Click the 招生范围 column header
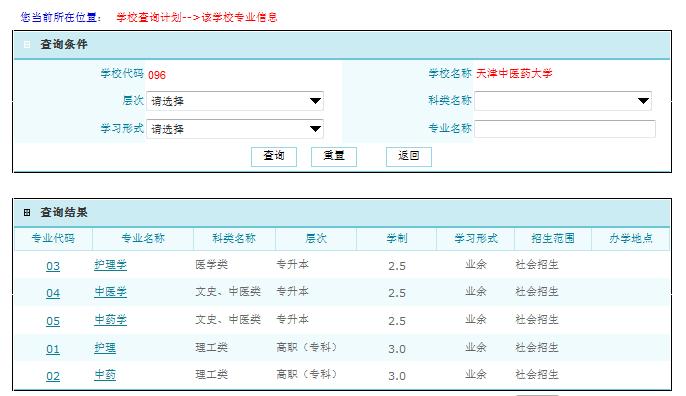686x396 pixels. (553, 238)
